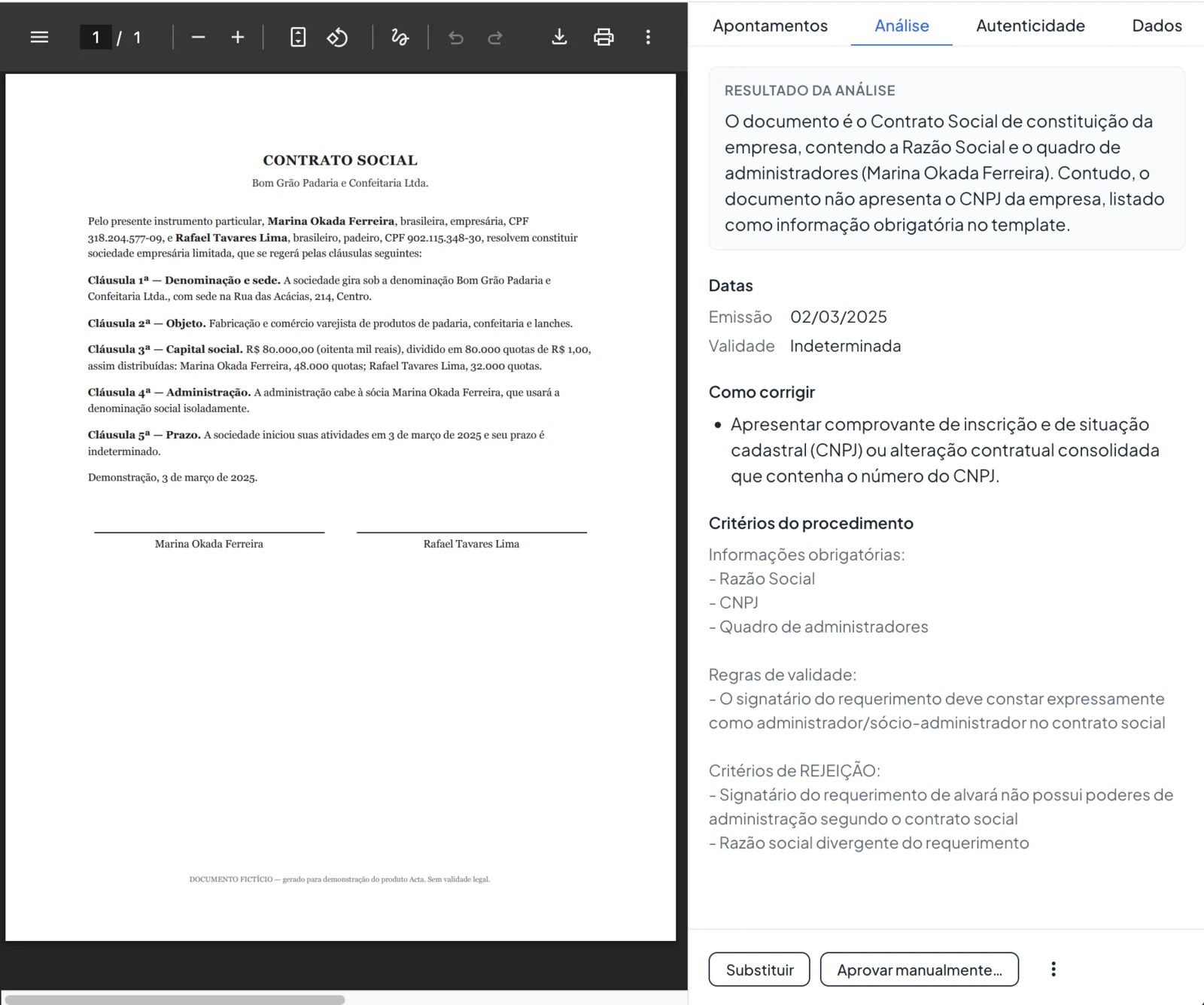The image size is (1204, 1005).
Task: Zoom in the PDF document
Action: pyautogui.click(x=238, y=37)
